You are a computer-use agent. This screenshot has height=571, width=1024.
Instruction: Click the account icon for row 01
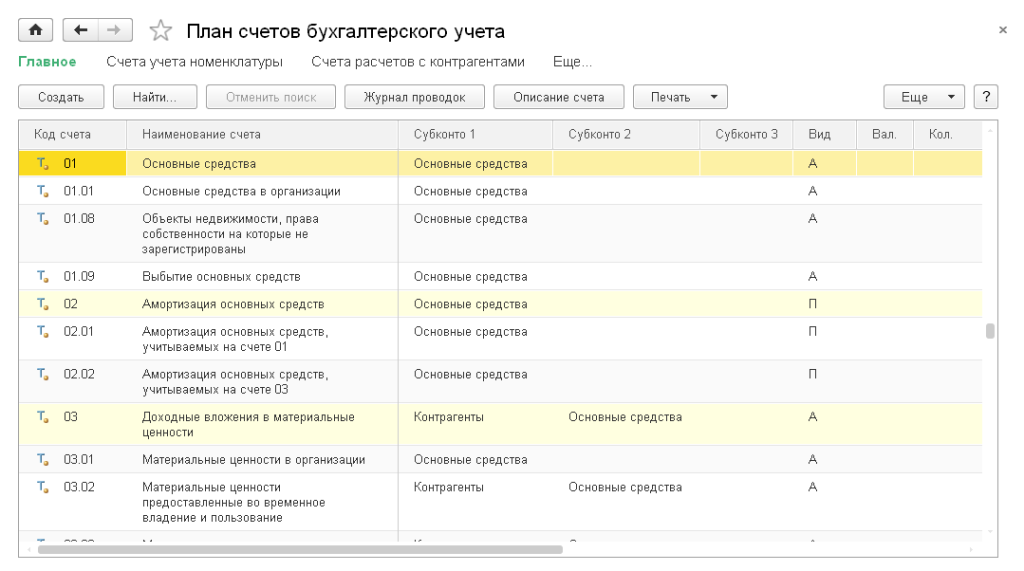43,163
